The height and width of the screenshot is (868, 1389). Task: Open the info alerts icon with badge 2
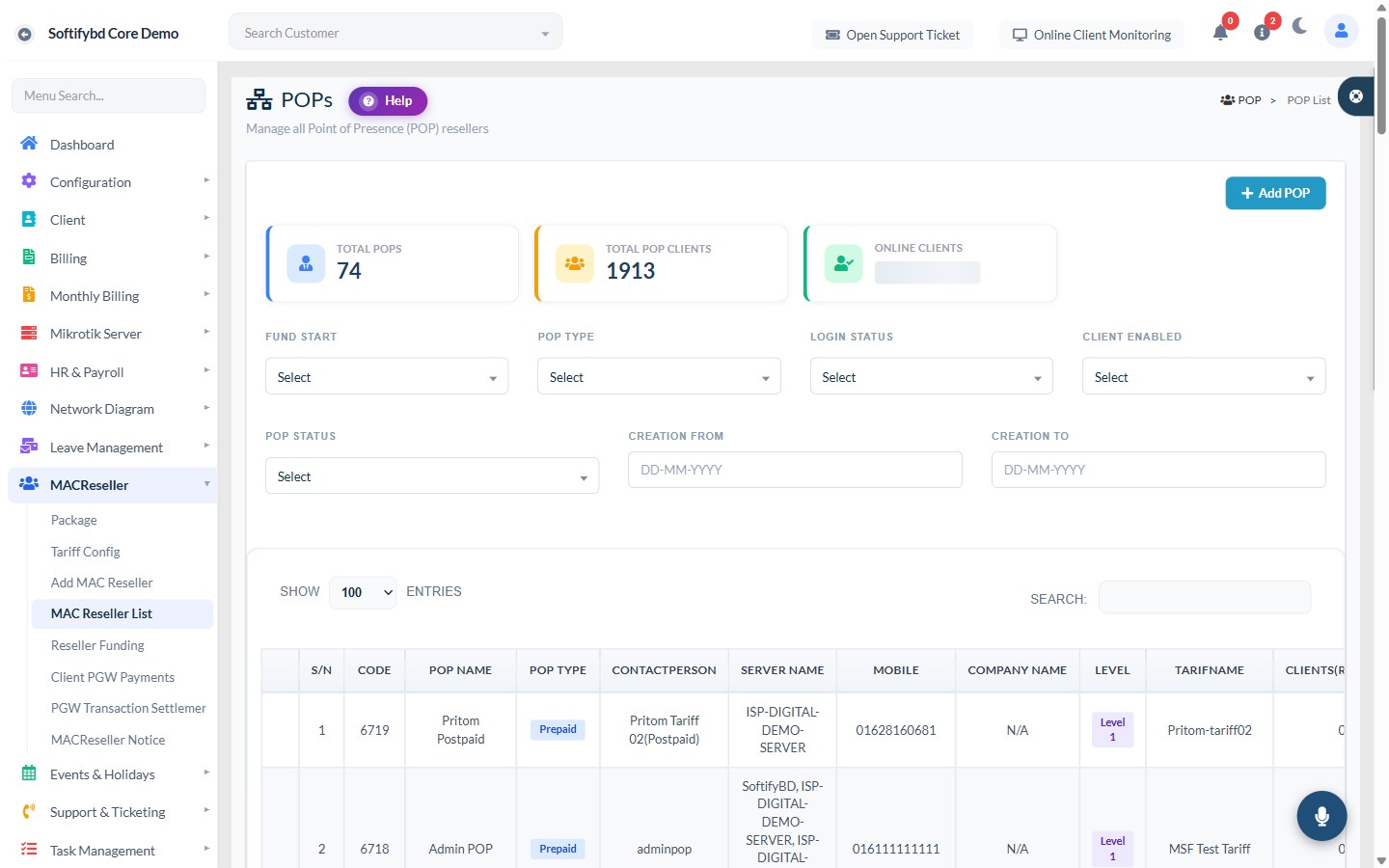(x=1262, y=33)
